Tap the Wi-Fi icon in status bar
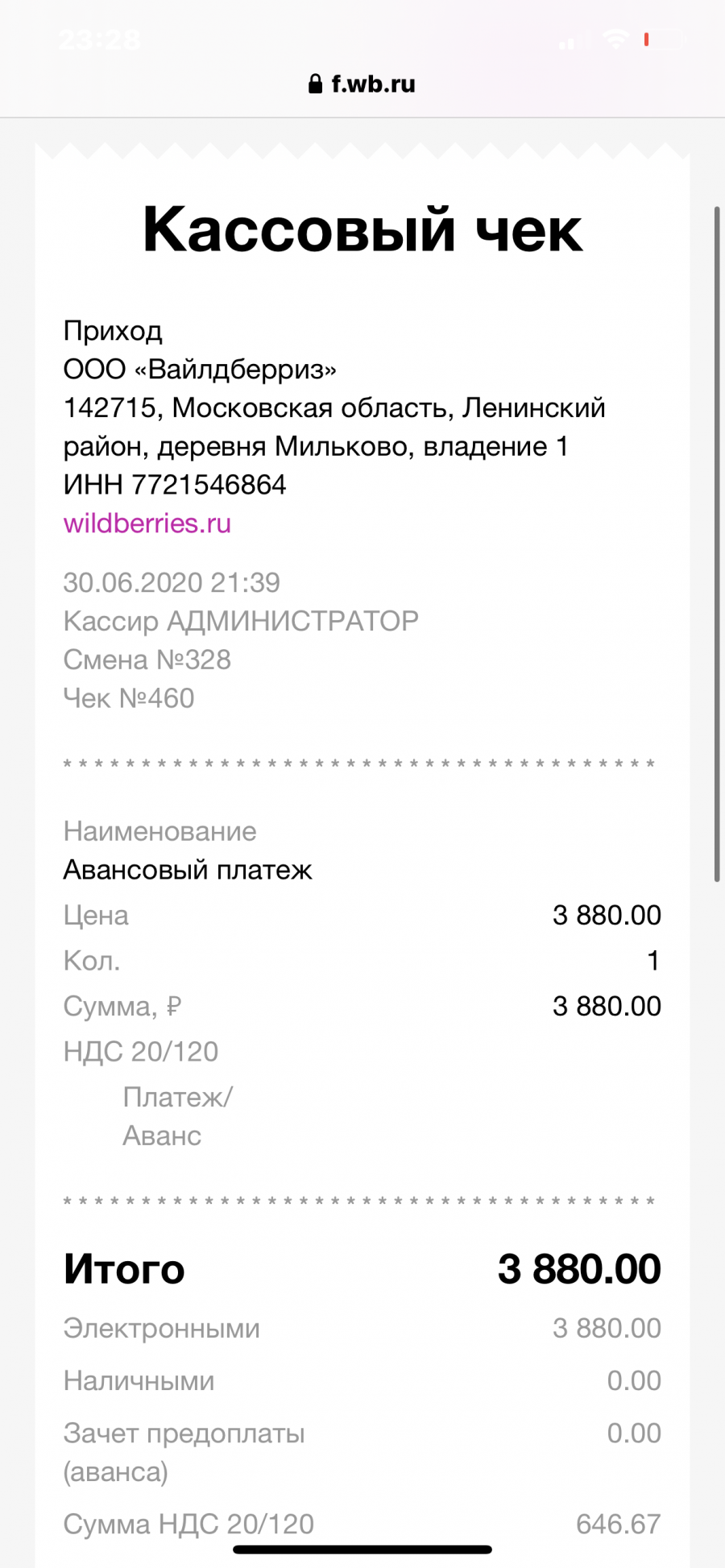This screenshot has height=1568, width=725. [x=617, y=39]
